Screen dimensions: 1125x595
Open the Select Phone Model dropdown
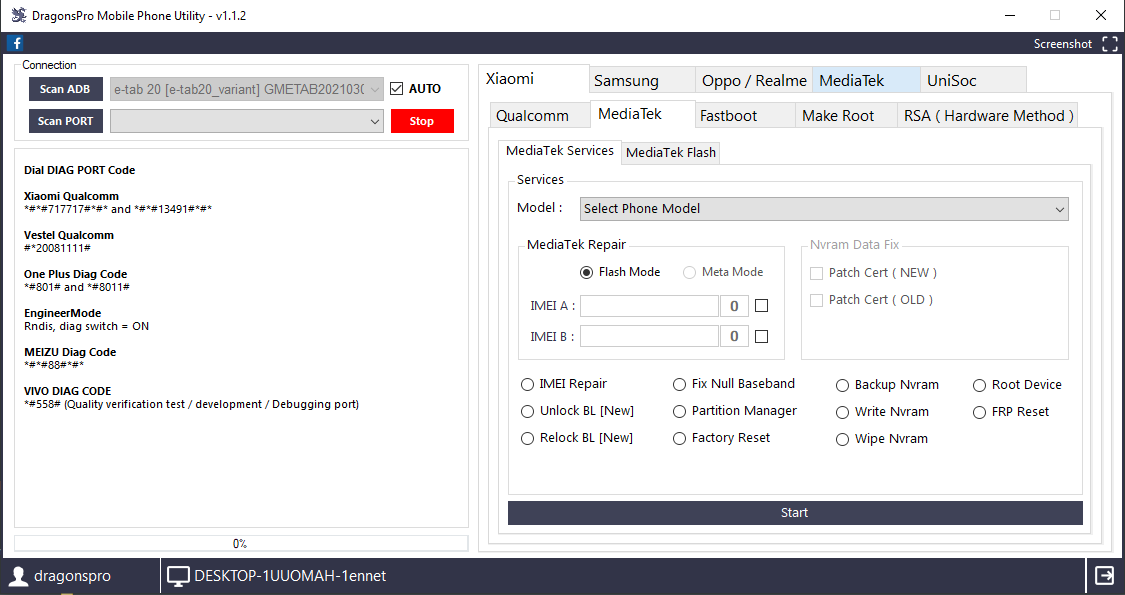[824, 209]
